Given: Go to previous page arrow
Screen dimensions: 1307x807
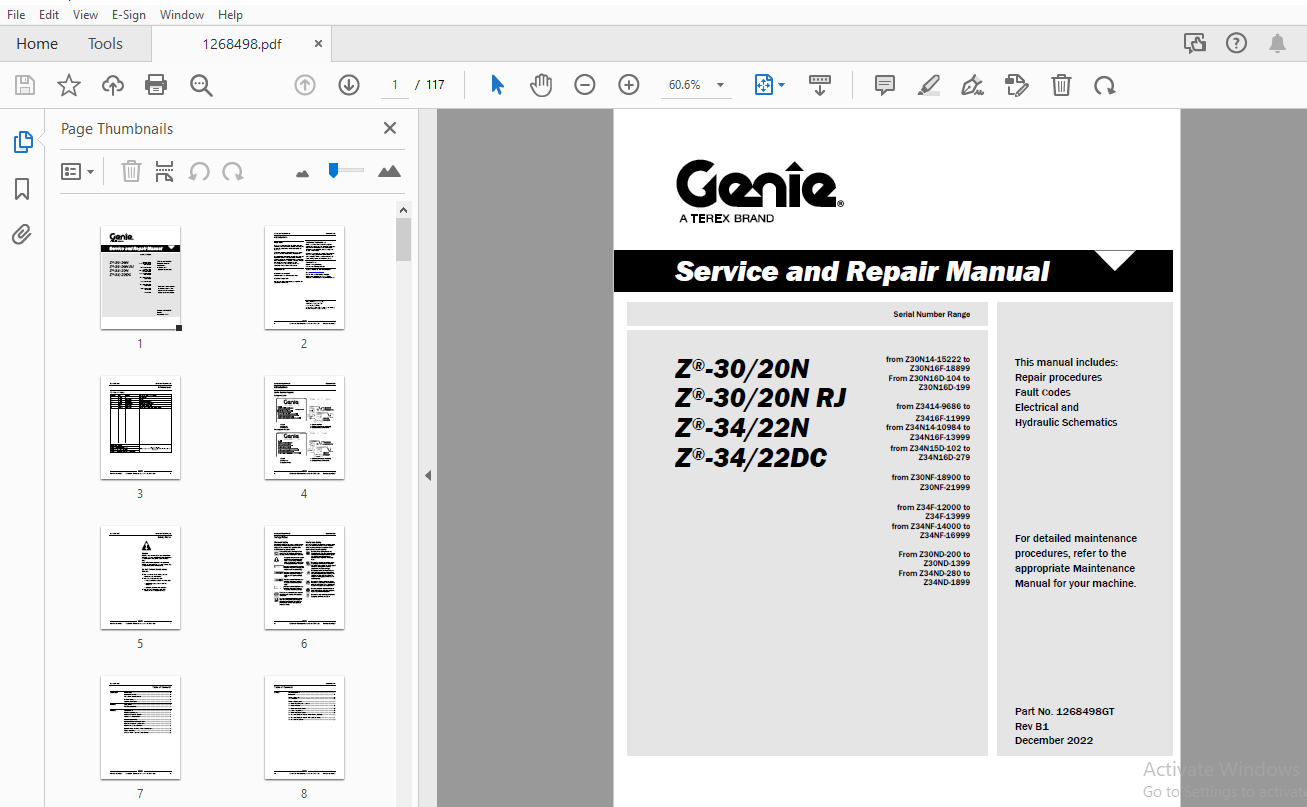Looking at the screenshot, I should point(305,85).
